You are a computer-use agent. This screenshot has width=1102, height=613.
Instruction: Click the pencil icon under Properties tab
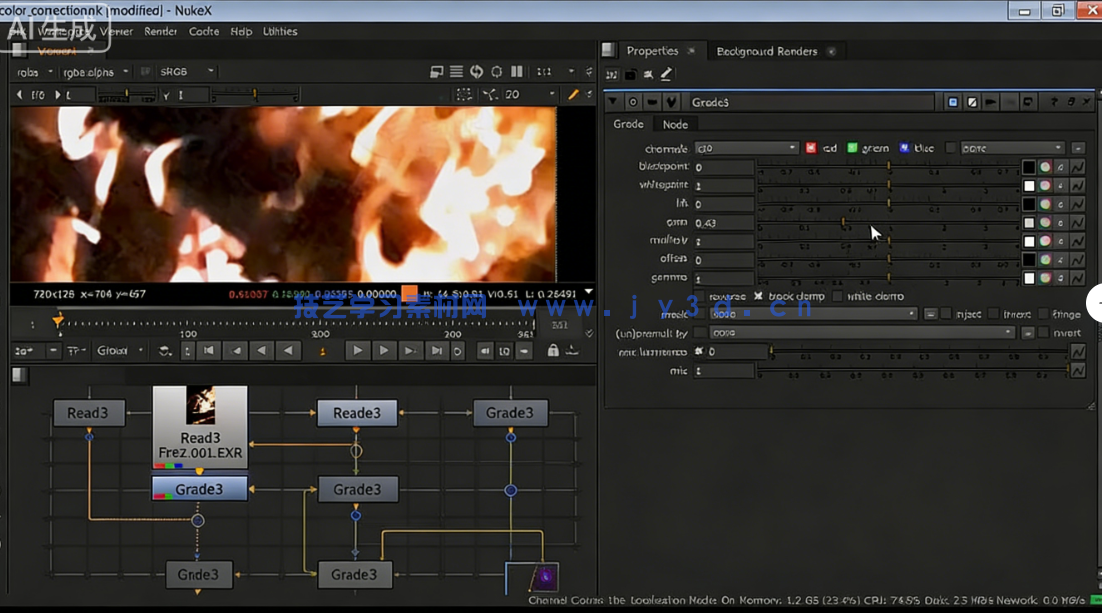point(666,75)
